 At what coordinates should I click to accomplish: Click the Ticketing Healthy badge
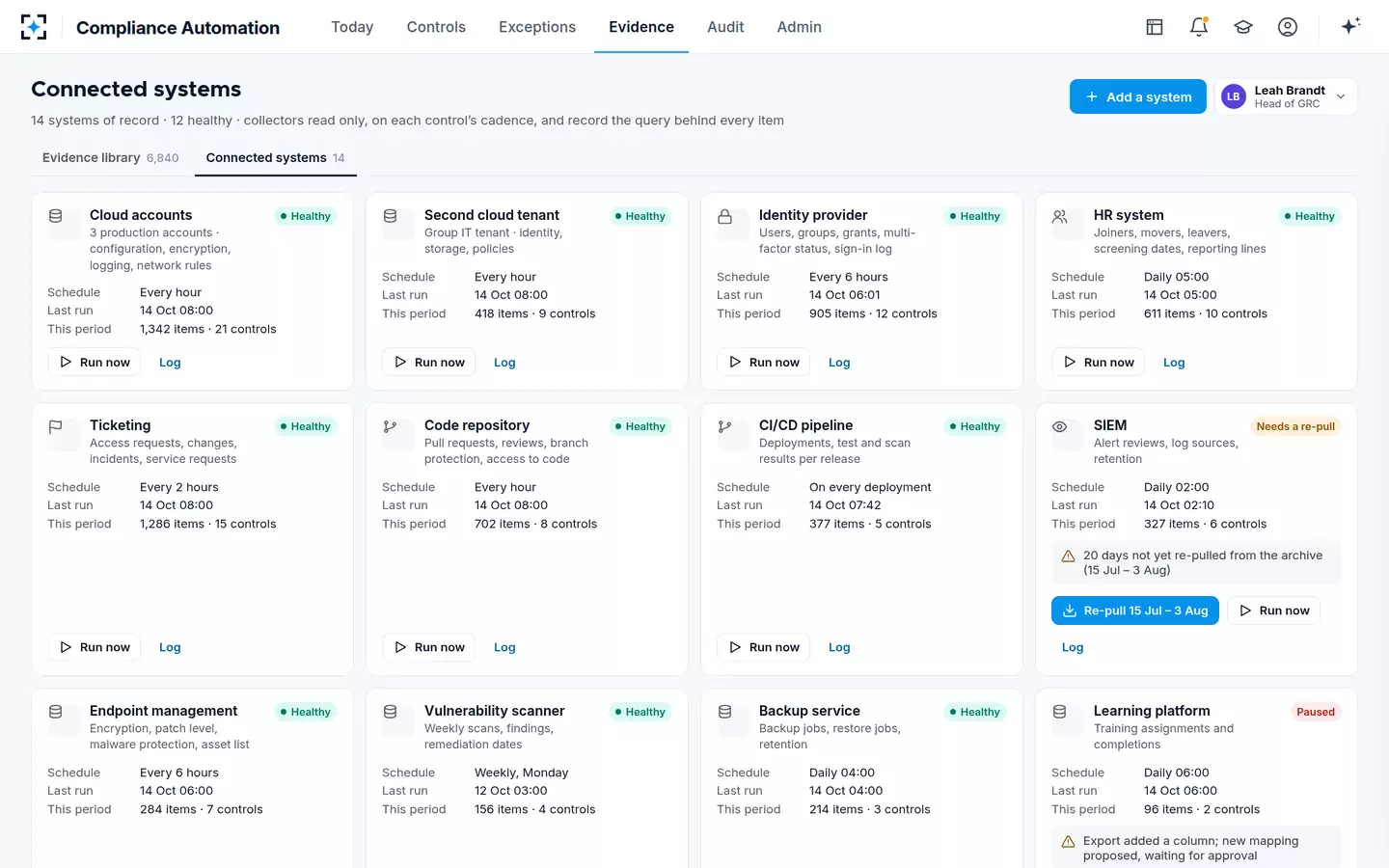click(306, 426)
